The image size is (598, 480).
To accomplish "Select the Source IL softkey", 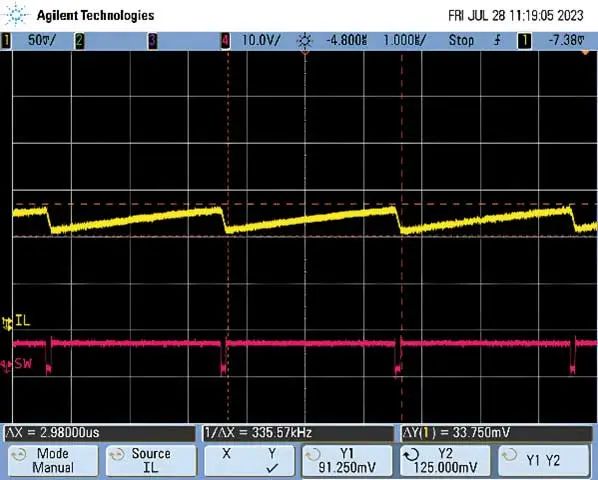I will coord(151,460).
